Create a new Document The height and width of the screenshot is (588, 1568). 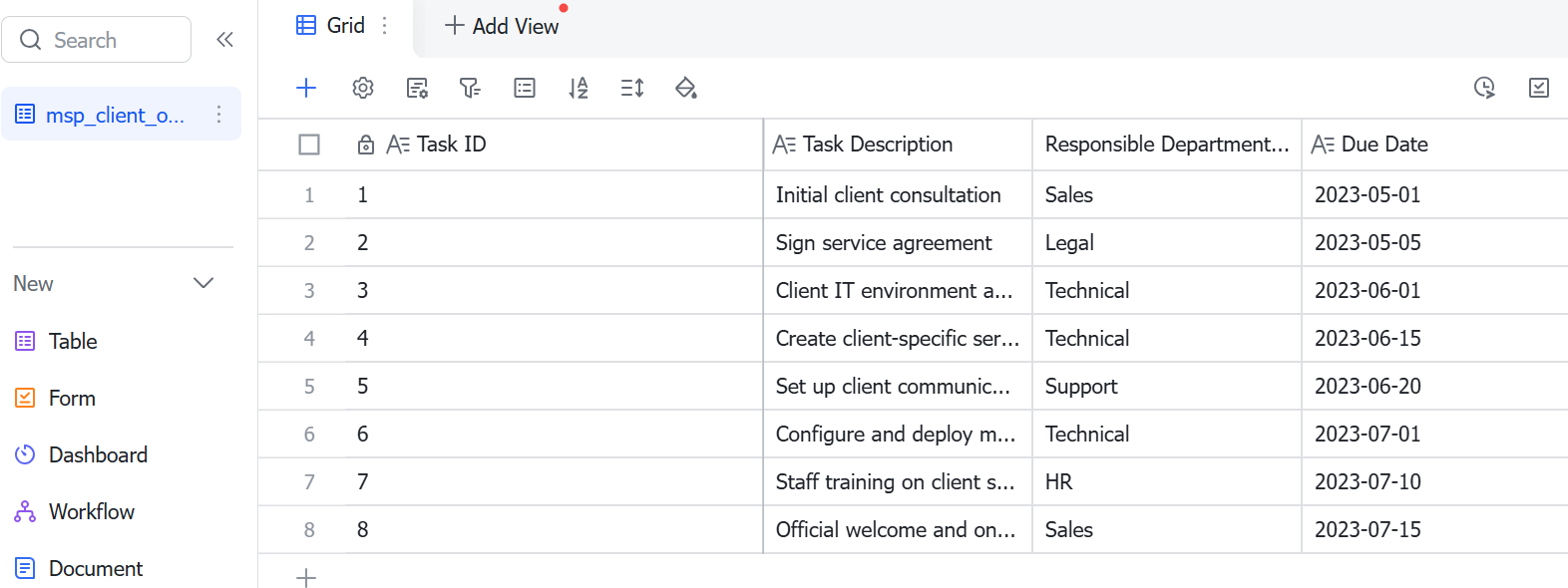pos(80,568)
